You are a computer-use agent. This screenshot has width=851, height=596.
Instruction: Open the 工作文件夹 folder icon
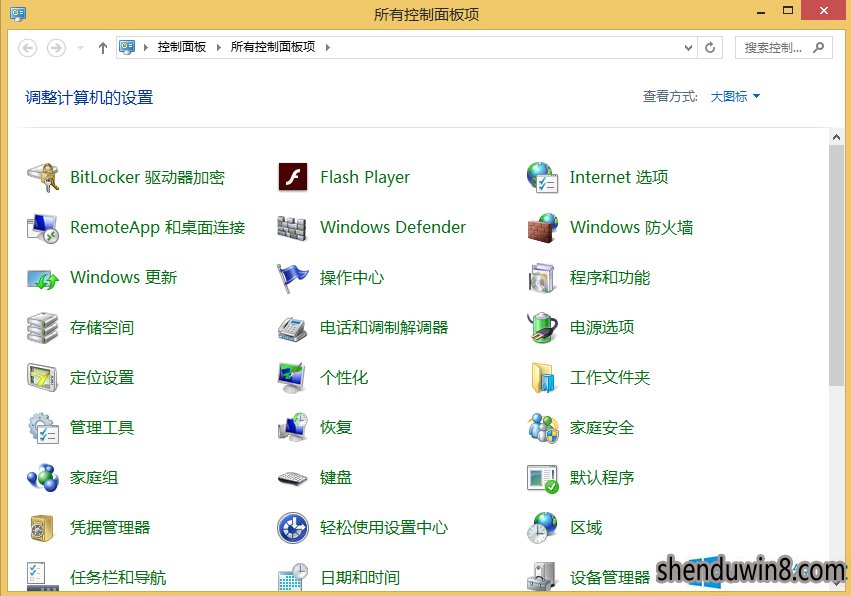tap(543, 378)
